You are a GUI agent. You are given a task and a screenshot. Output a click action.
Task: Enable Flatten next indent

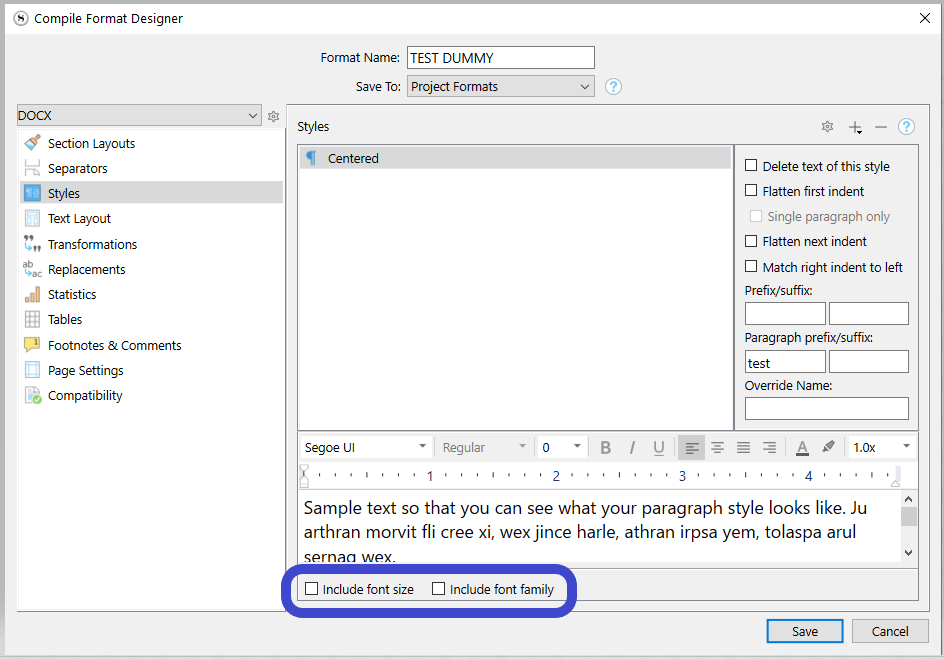[751, 241]
